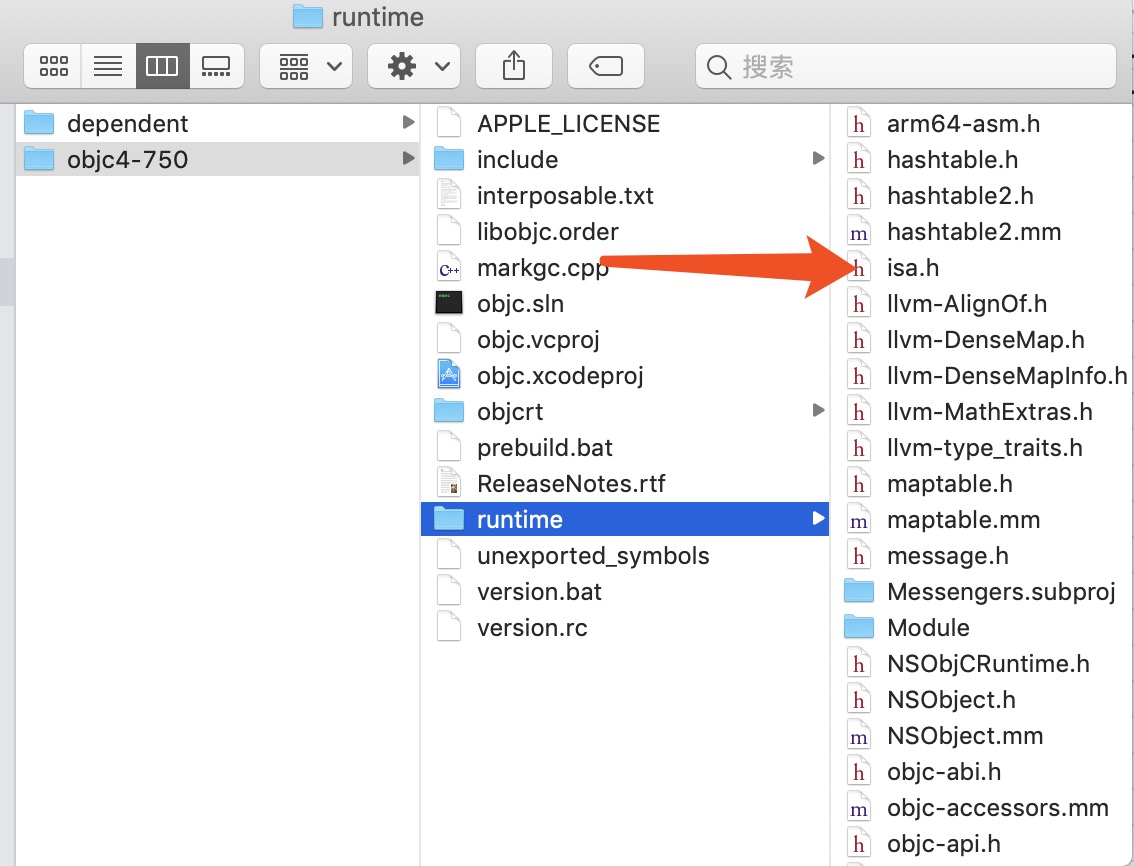
Task: Click the Share toolbar button
Action: (513, 67)
